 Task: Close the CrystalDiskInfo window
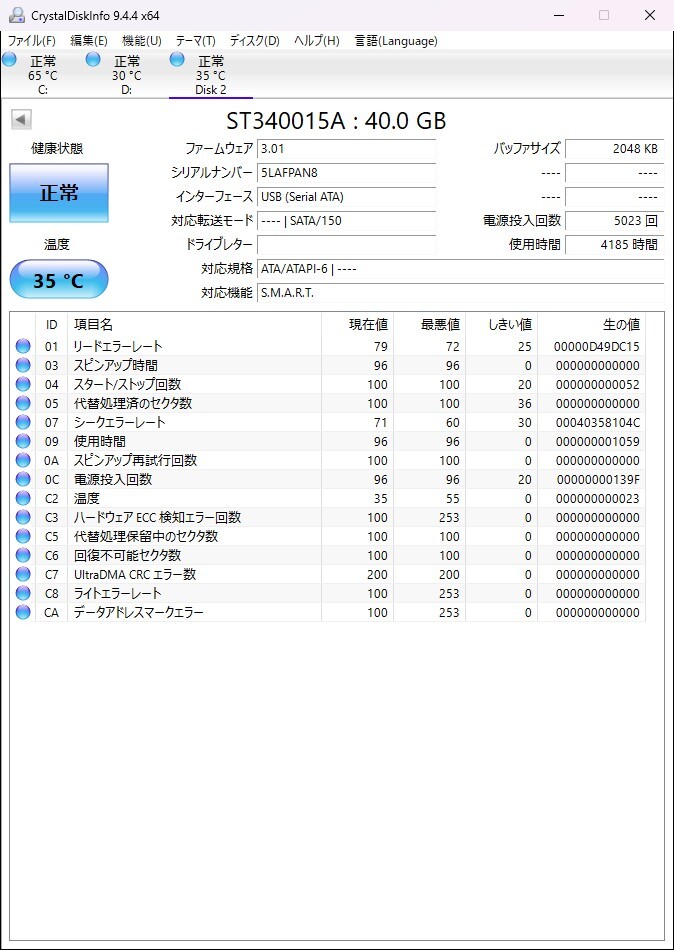(650, 15)
